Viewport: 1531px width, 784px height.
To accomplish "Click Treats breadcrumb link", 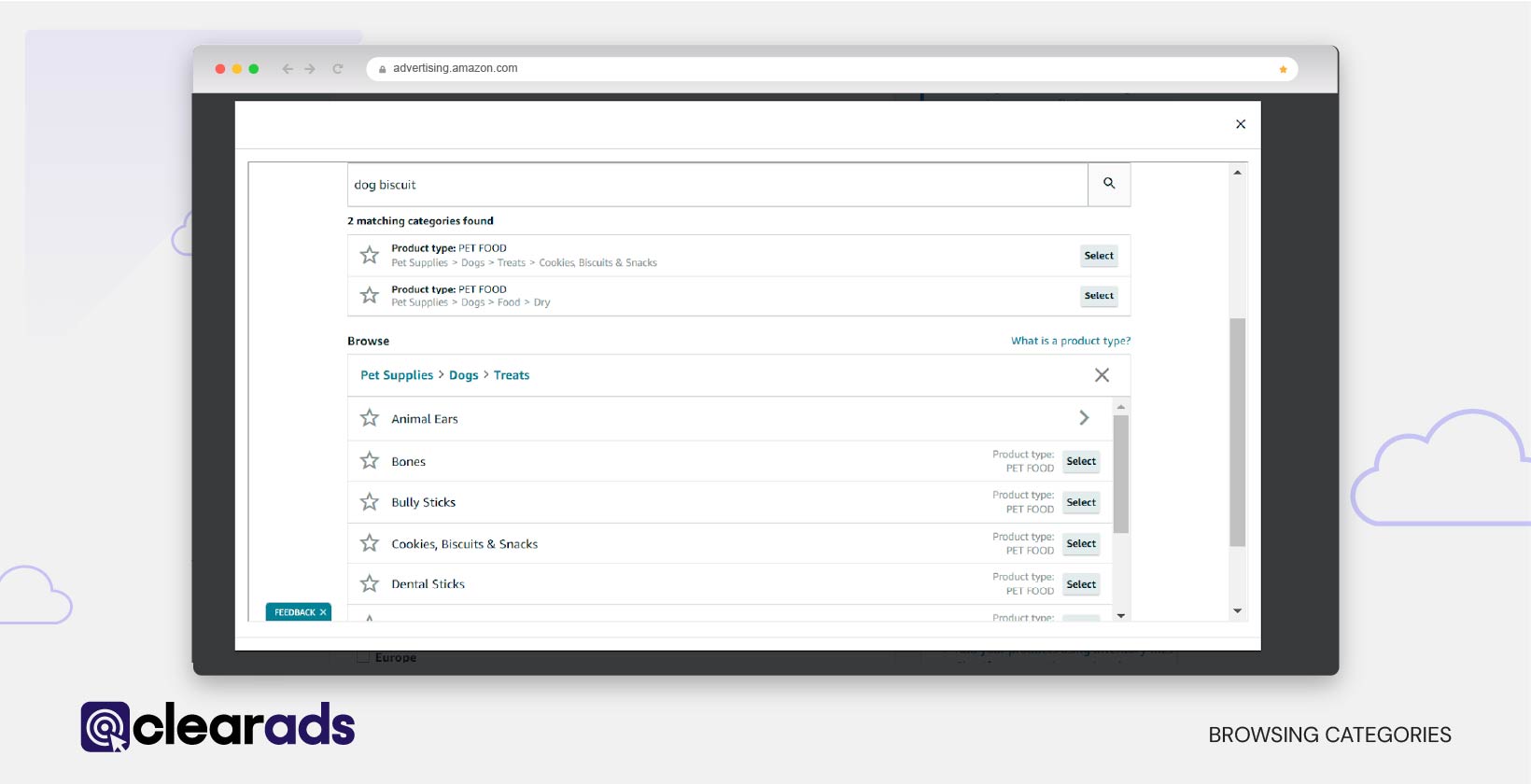I will 512,375.
